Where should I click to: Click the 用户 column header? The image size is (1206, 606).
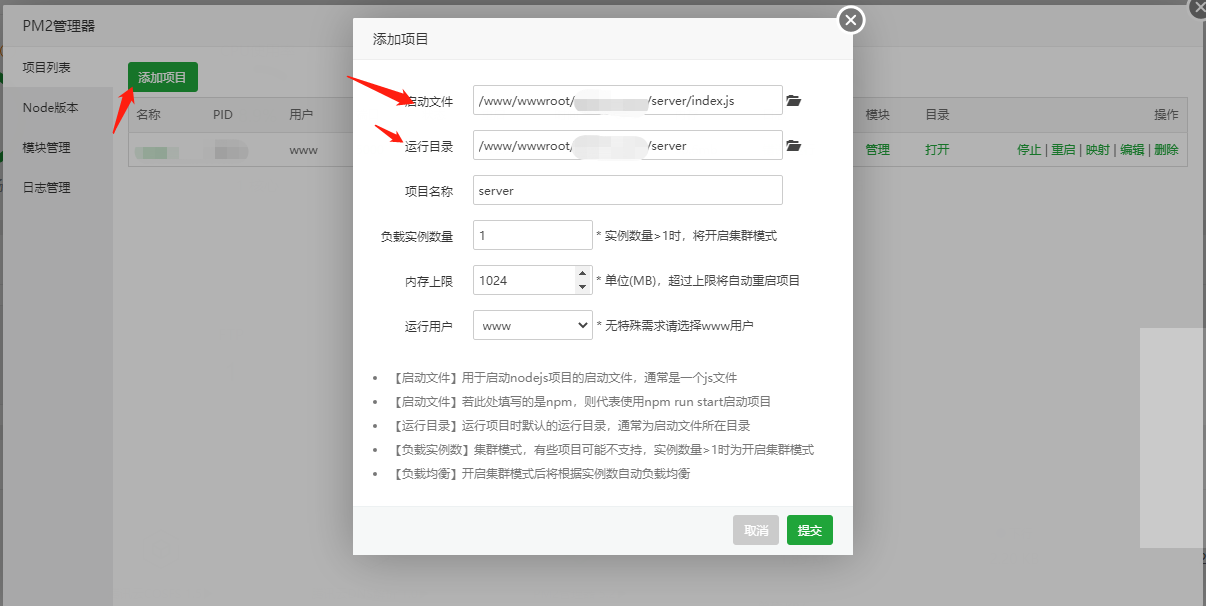(x=302, y=115)
